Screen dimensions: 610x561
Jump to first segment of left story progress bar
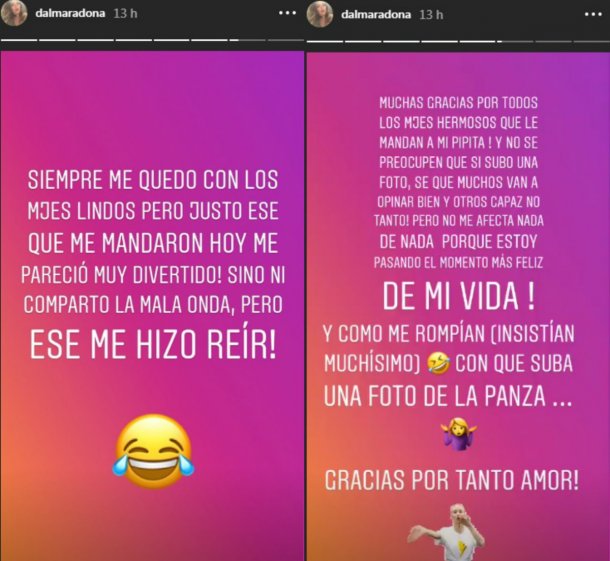click(x=19, y=40)
